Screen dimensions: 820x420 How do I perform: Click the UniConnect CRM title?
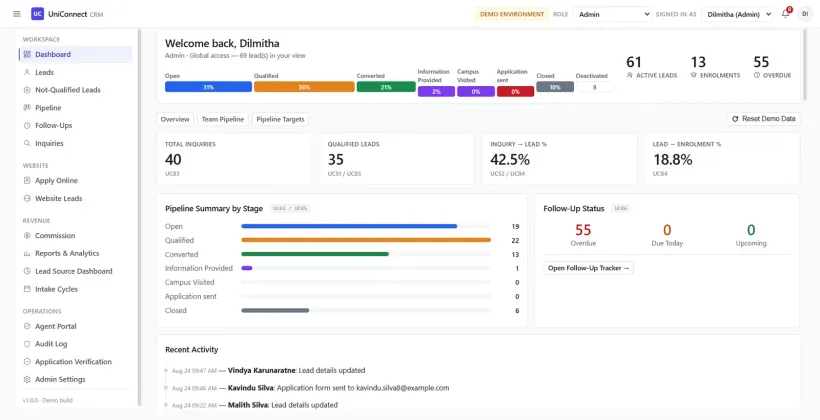pos(76,14)
